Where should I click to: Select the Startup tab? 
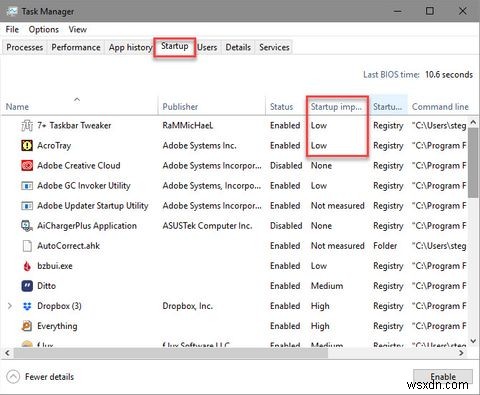(175, 47)
